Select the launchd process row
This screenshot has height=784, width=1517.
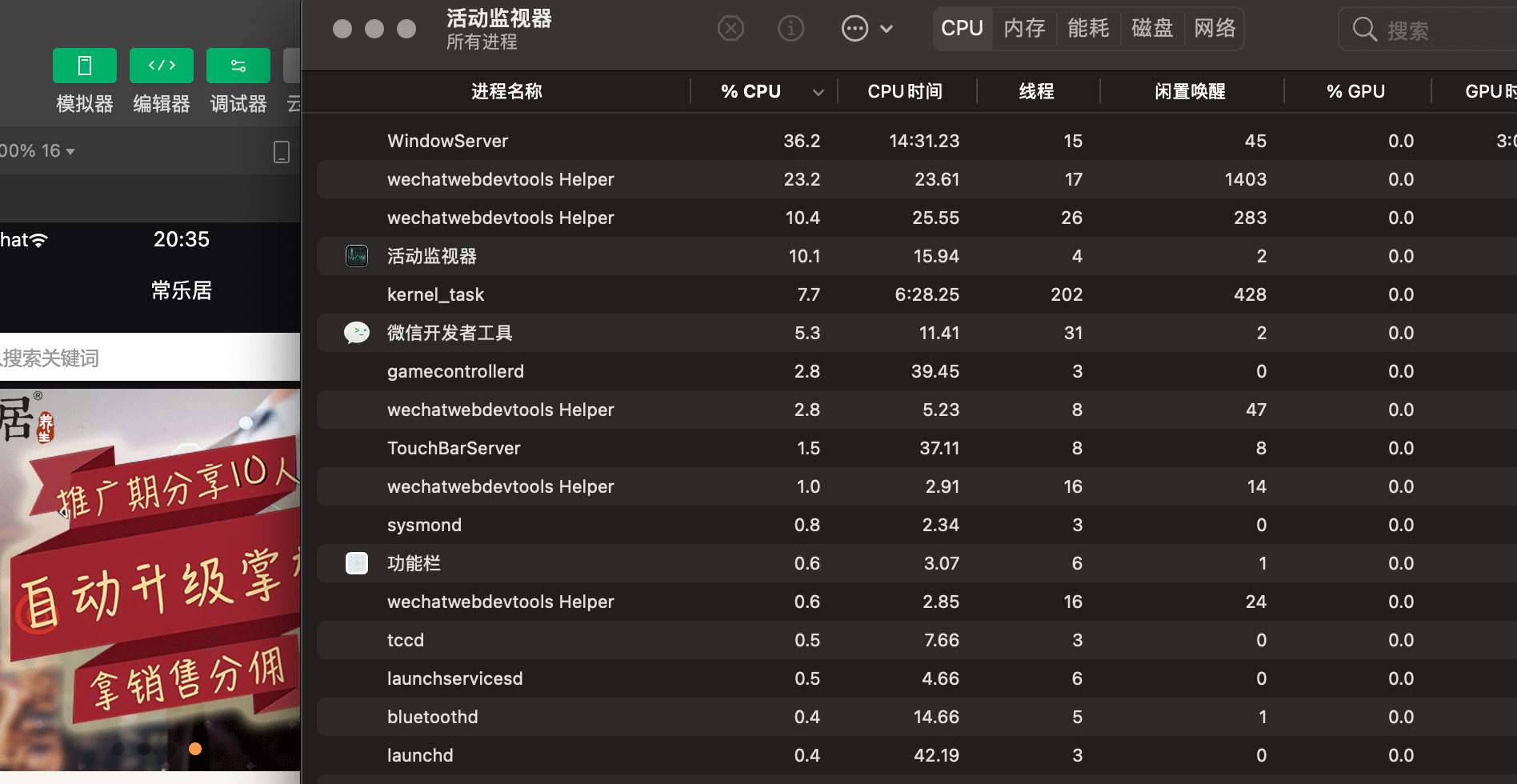[x=917, y=755]
